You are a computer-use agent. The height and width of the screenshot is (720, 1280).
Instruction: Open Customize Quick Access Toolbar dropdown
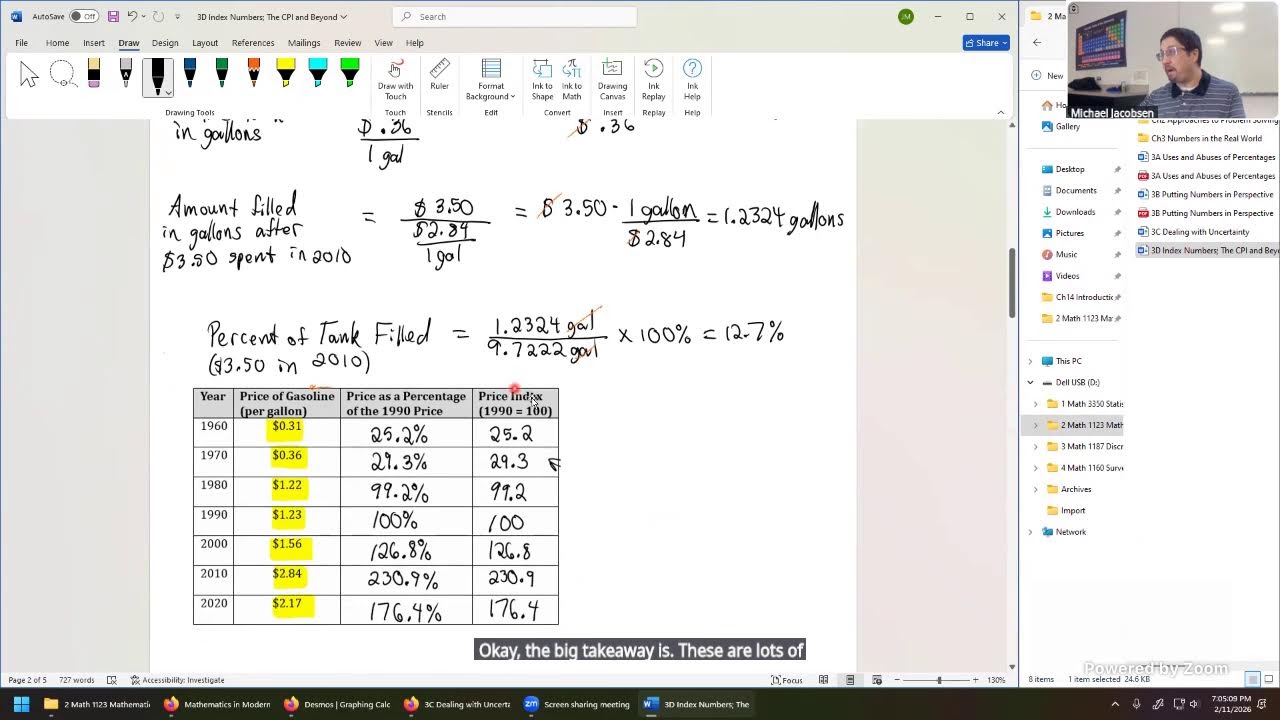[178, 17]
